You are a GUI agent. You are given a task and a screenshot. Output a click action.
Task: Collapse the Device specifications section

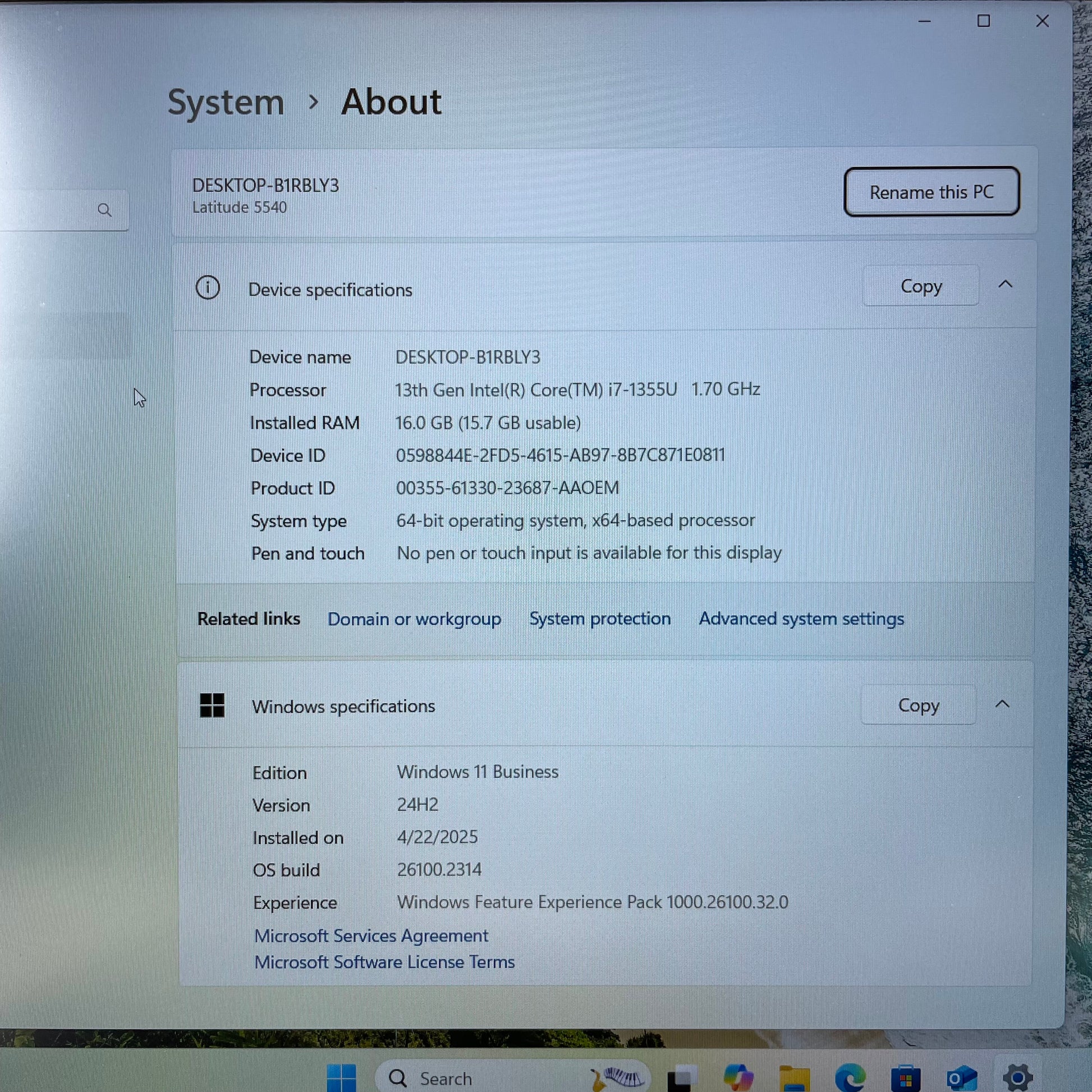(x=1005, y=285)
